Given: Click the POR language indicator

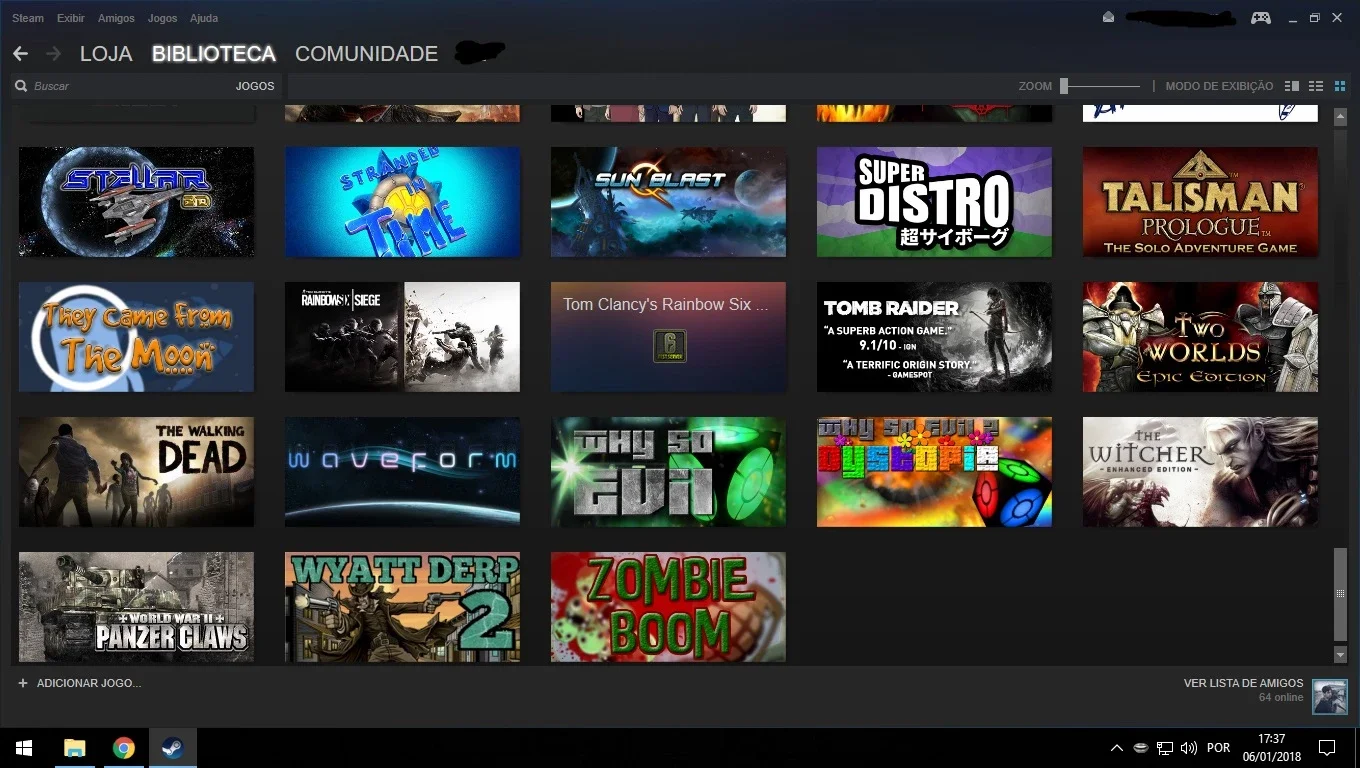Looking at the screenshot, I should pyautogui.click(x=1218, y=748).
